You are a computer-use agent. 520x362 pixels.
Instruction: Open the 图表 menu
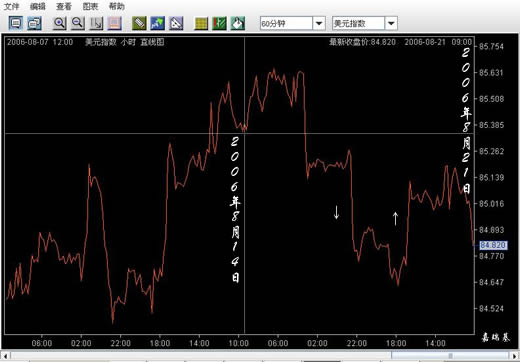click(x=90, y=6)
